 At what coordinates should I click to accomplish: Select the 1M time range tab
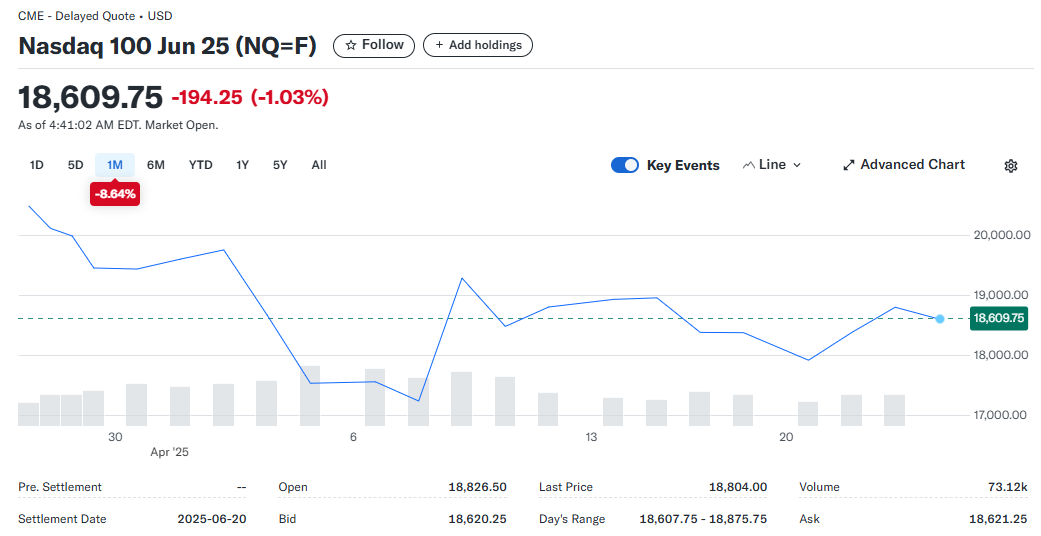click(115, 165)
